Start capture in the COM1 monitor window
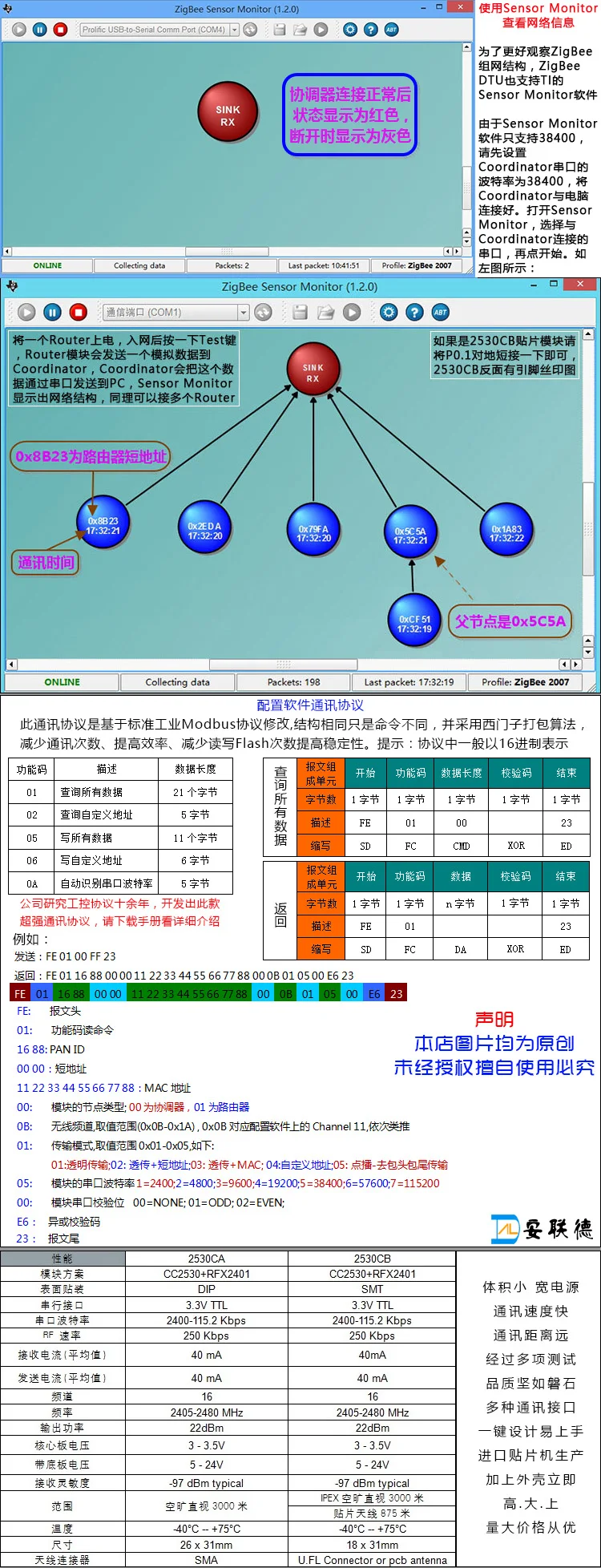 point(26,312)
